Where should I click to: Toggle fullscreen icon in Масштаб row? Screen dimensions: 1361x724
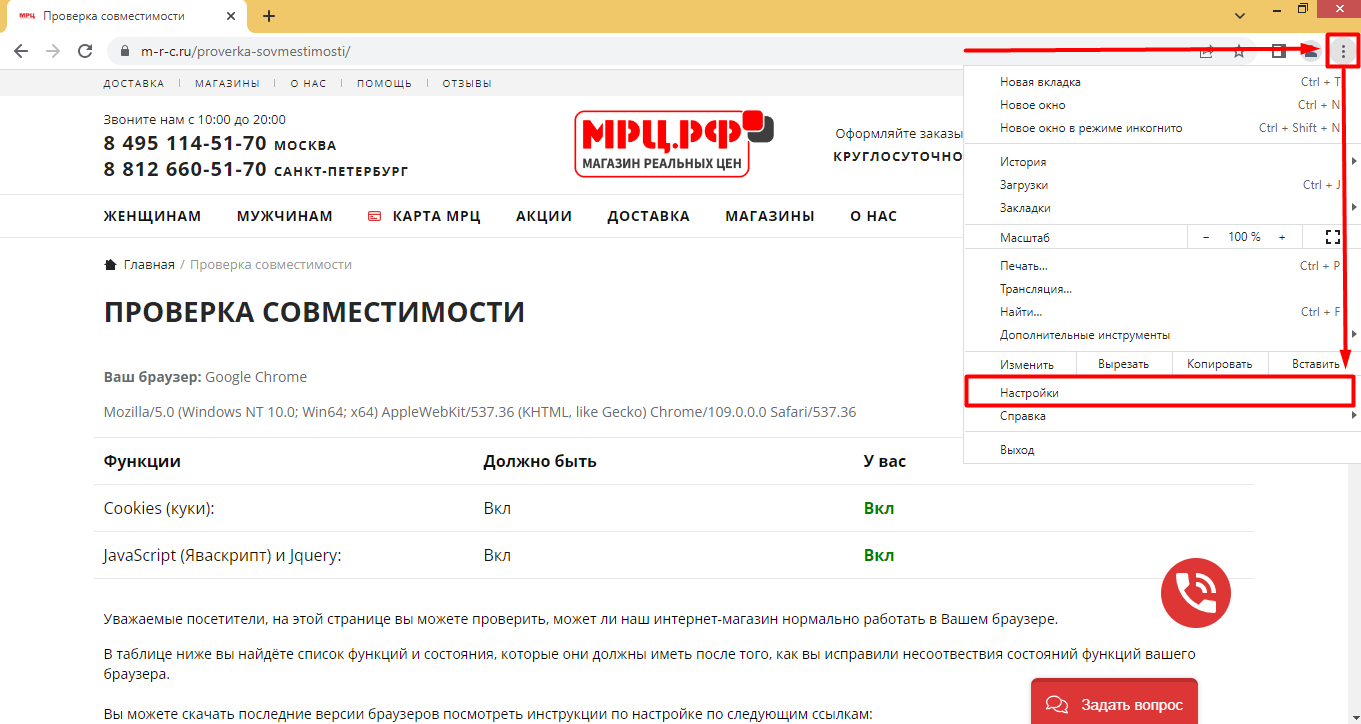tap(1331, 237)
